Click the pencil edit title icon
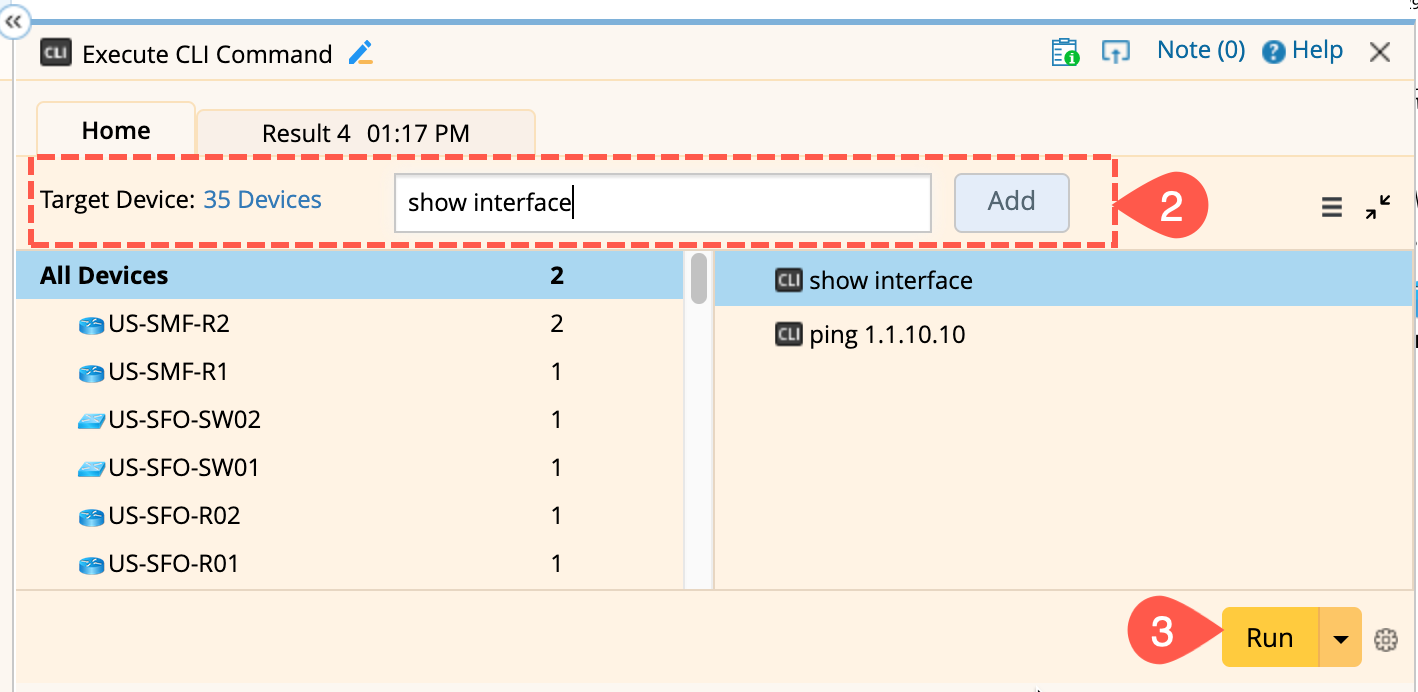 pos(361,53)
